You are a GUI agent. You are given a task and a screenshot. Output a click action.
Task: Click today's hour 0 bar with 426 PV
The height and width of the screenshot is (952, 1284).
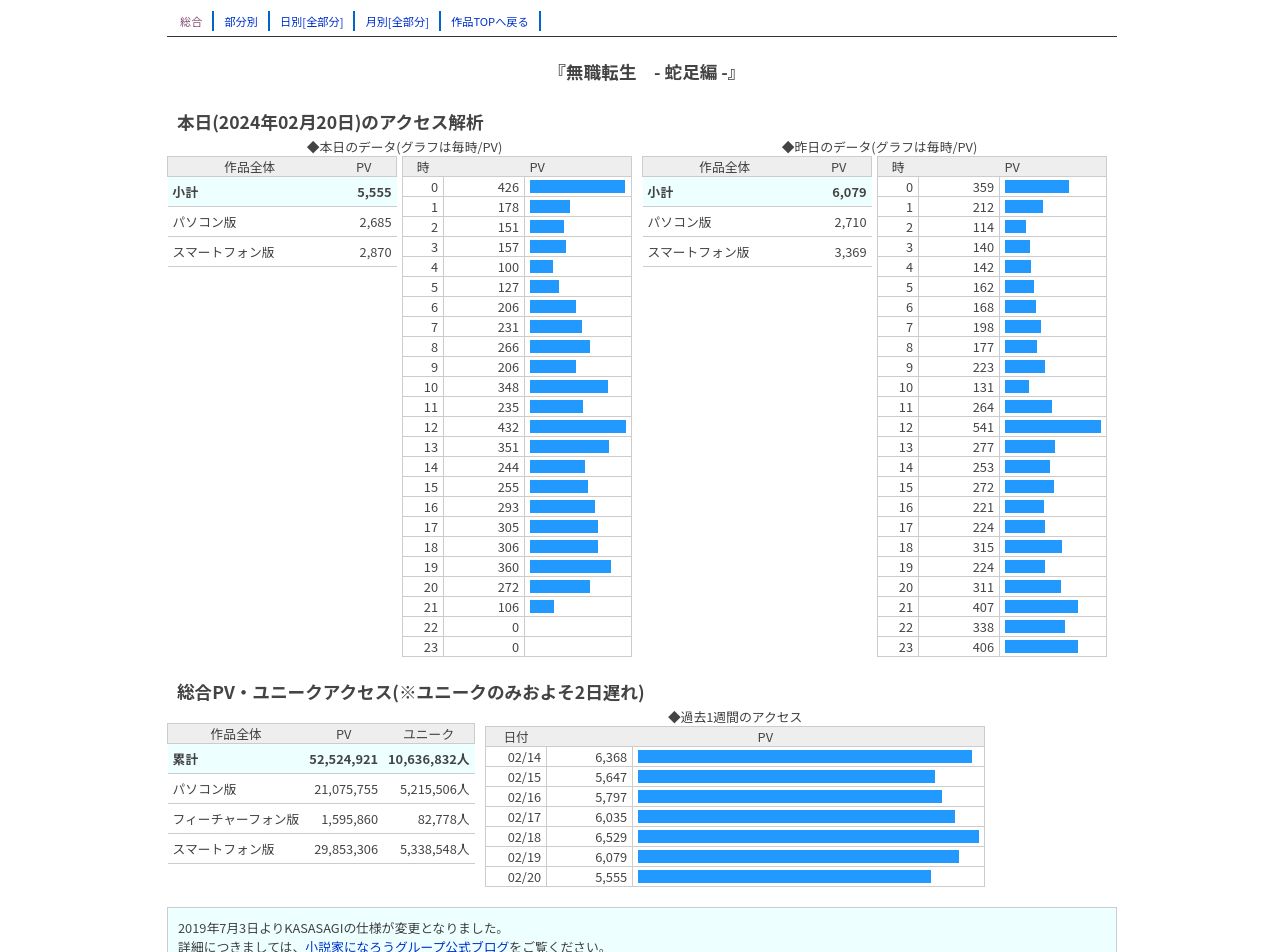tap(577, 187)
